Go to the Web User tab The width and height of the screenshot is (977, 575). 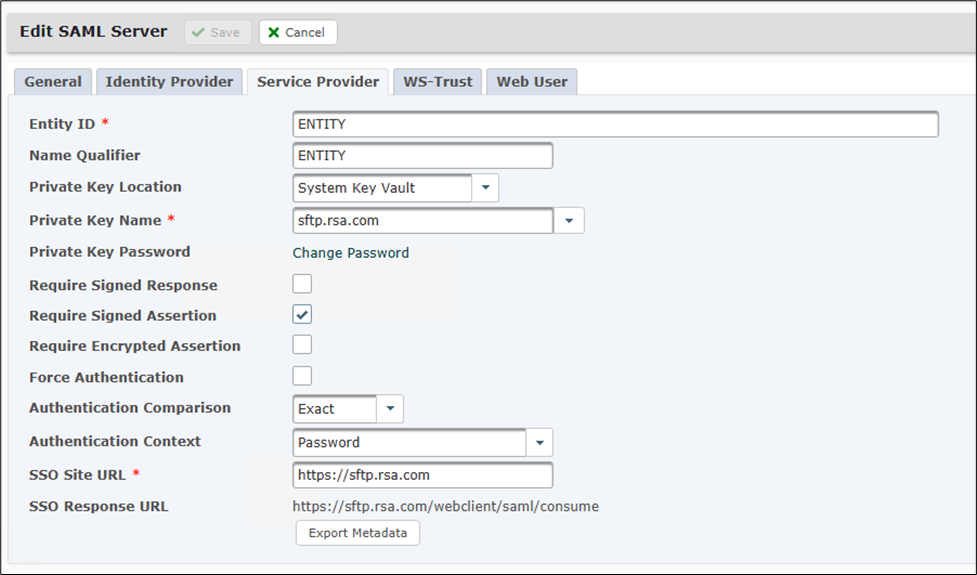click(x=531, y=82)
